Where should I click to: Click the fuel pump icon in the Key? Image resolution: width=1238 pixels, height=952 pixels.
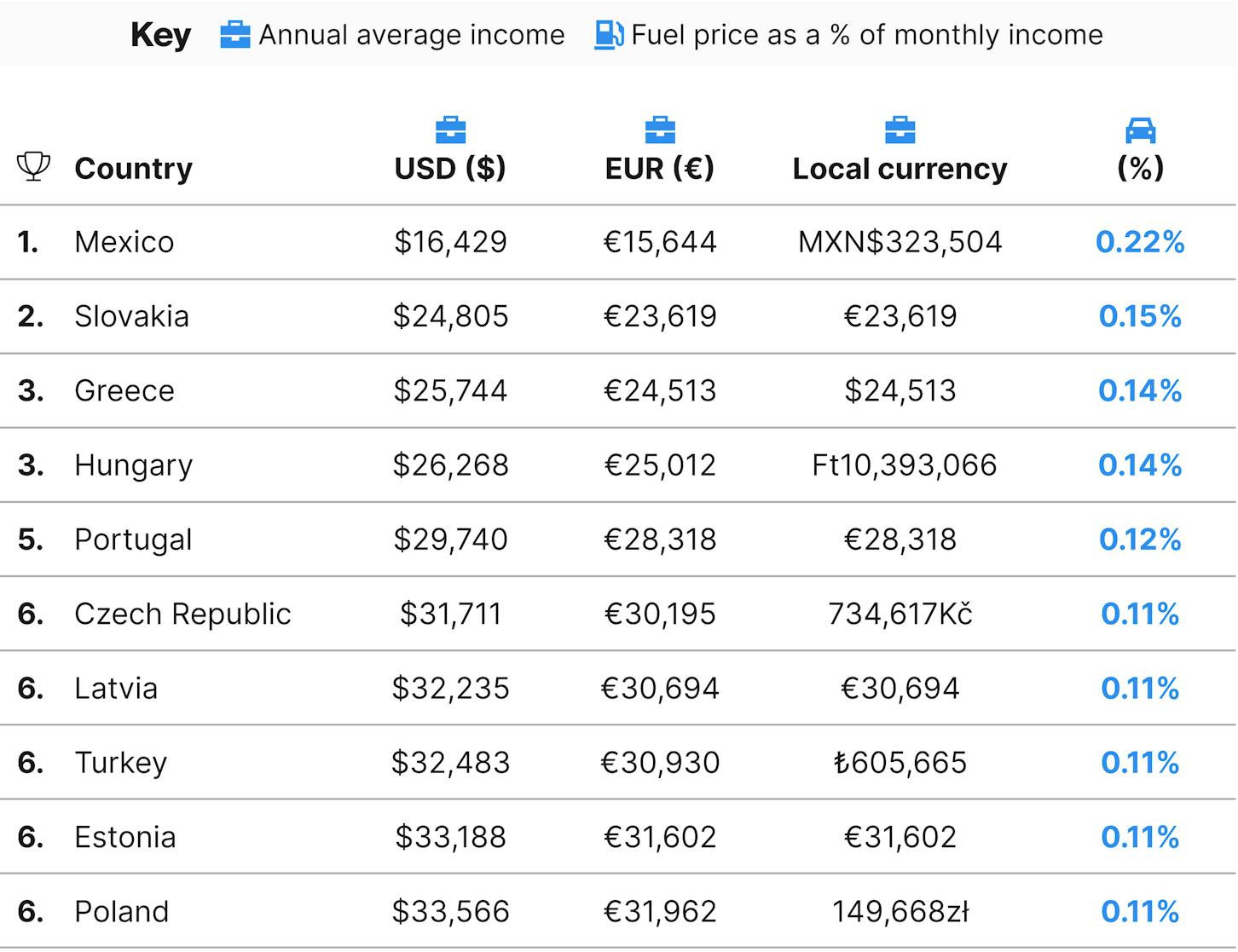click(609, 35)
